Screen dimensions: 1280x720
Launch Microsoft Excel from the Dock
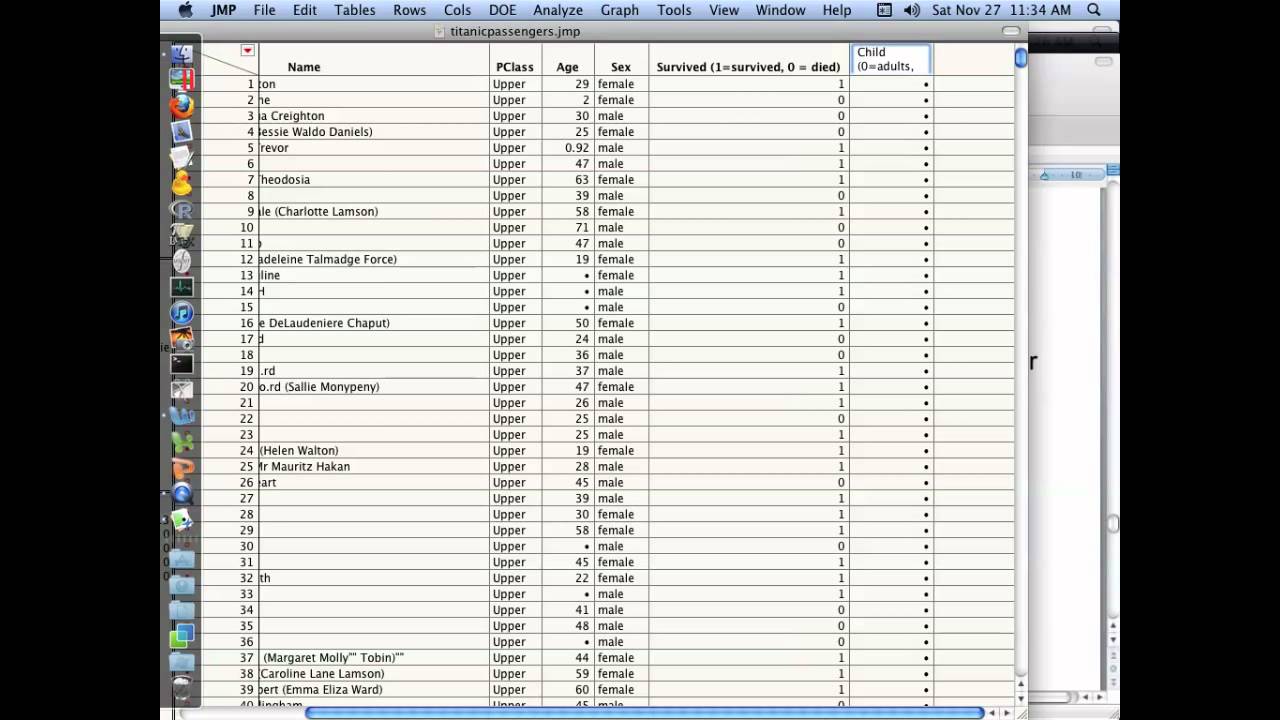181,442
